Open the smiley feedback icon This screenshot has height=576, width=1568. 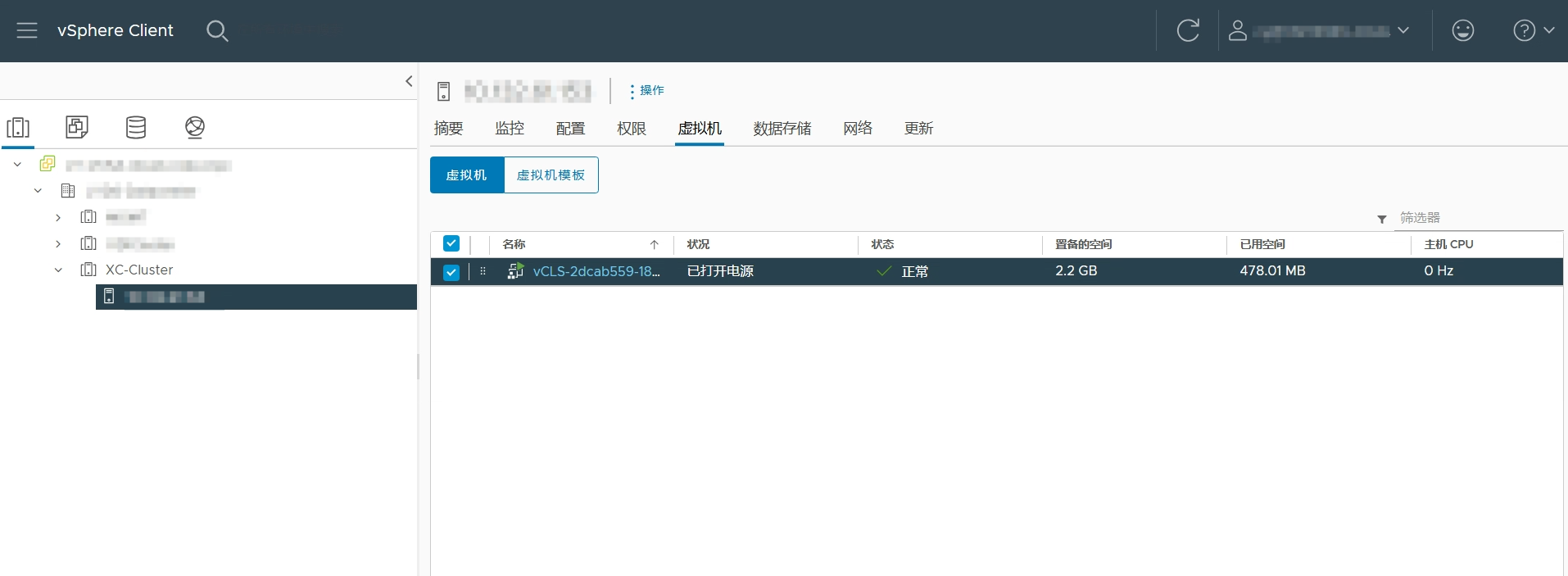(x=1462, y=31)
